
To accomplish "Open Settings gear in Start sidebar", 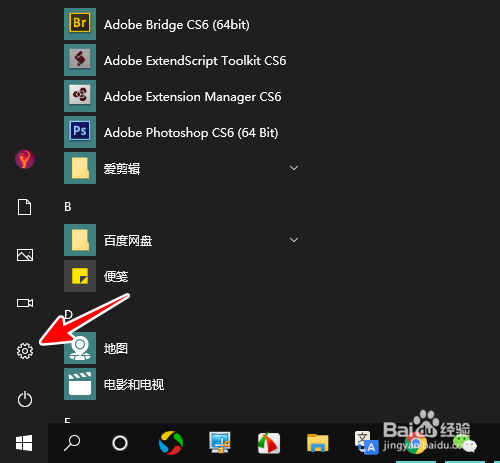I will pyautogui.click(x=25, y=351).
